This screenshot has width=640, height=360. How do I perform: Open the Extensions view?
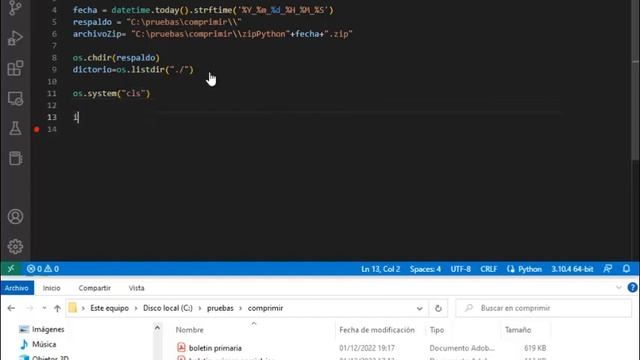[x=15, y=68]
